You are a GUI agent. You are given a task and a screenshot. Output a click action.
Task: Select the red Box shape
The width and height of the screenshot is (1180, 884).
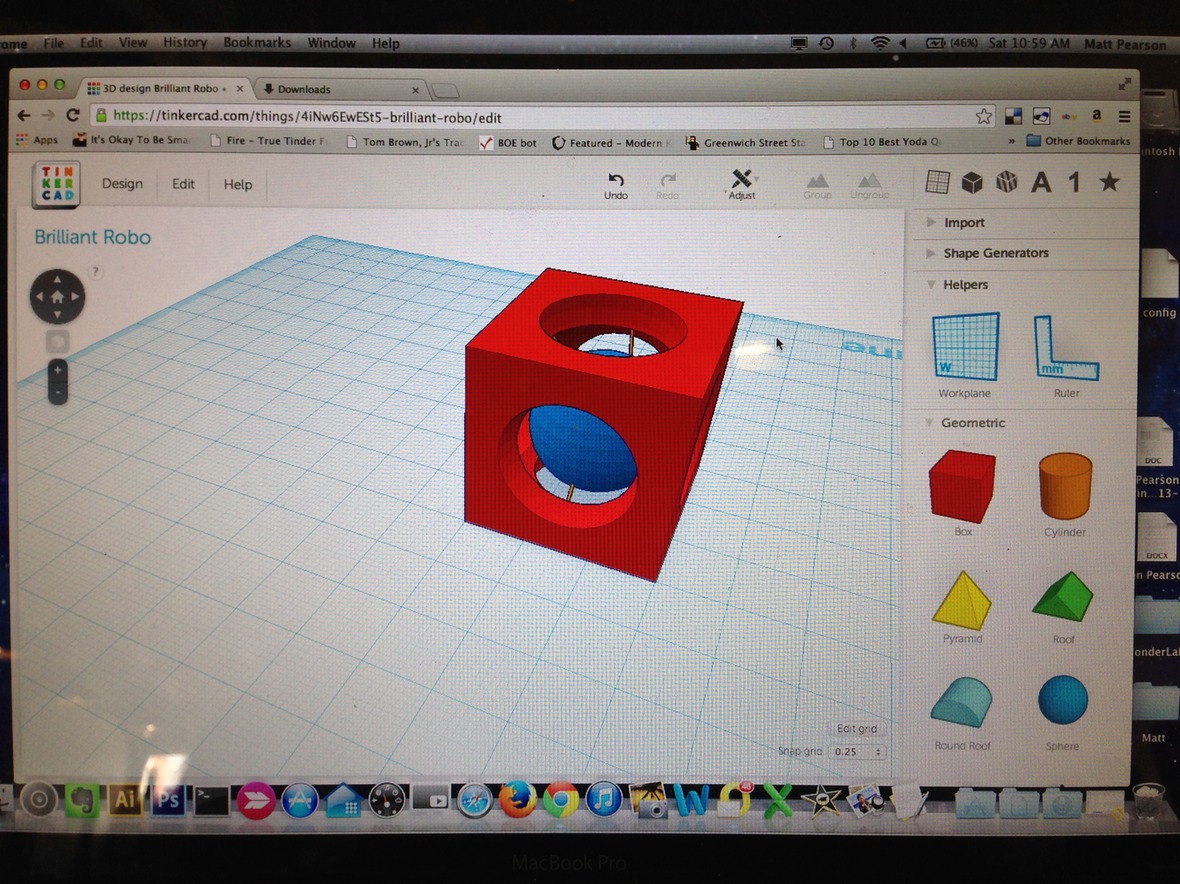pyautogui.click(x=963, y=493)
